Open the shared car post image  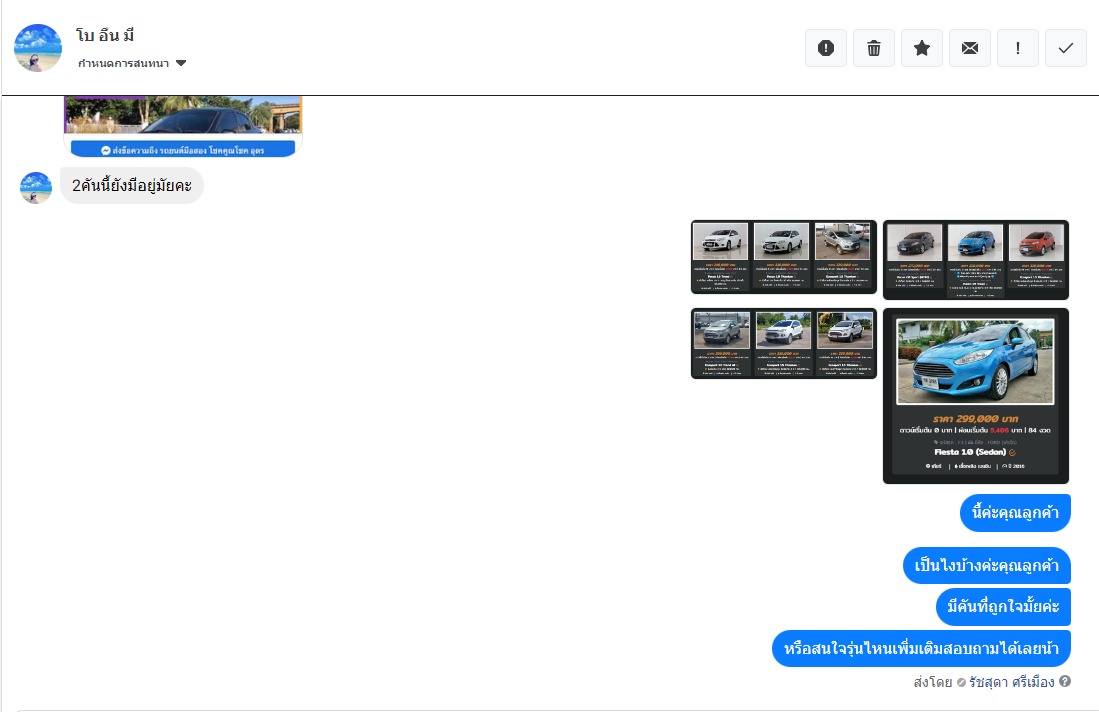[x=183, y=116]
